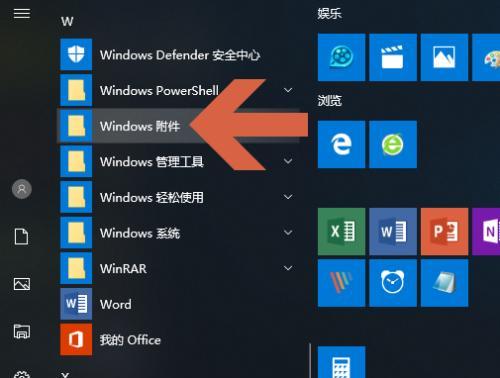
Task: Launch the Calculator tile
Action: (x=341, y=362)
